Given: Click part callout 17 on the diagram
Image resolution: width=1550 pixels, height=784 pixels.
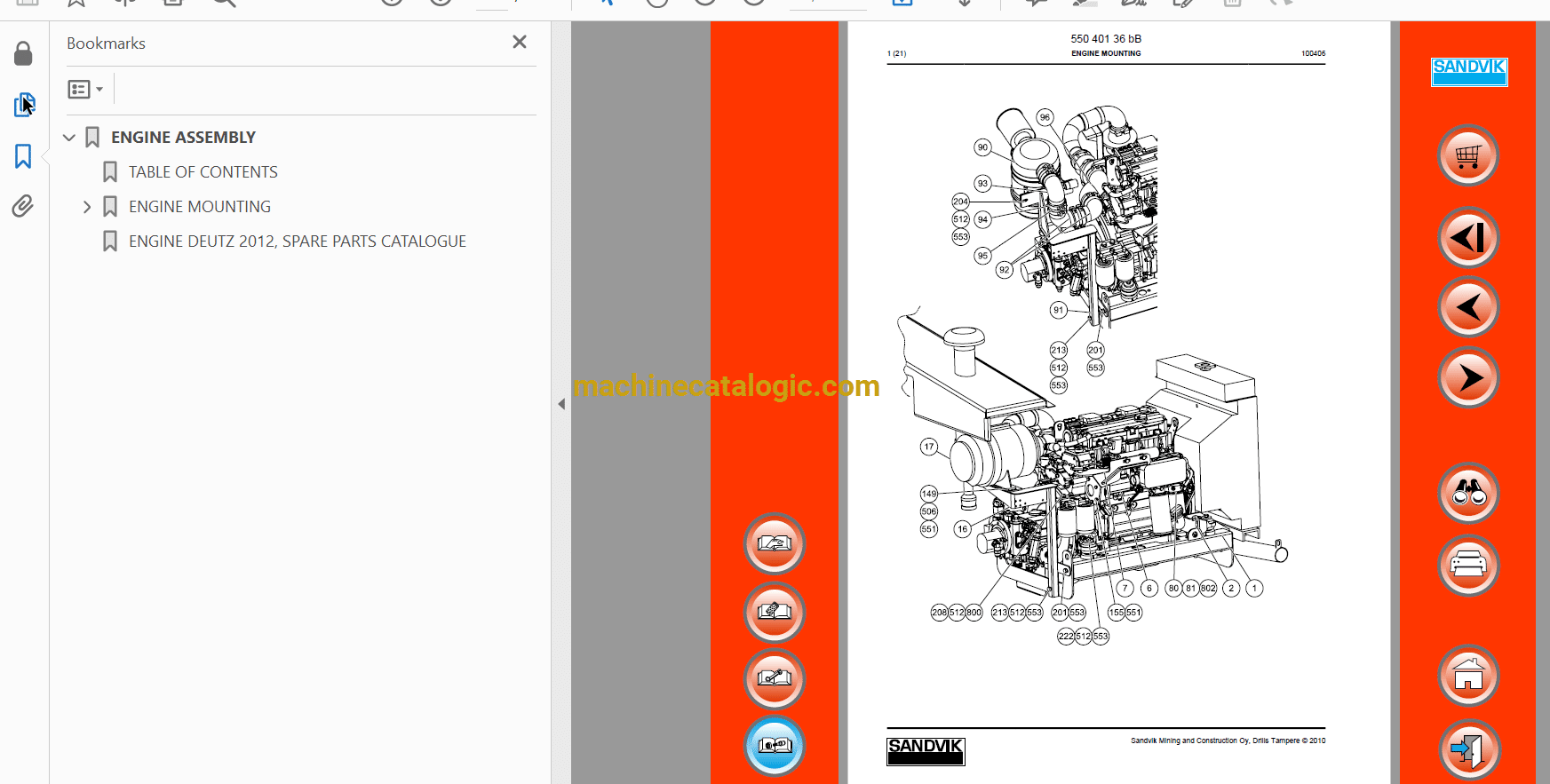Looking at the screenshot, I should pyautogui.click(x=929, y=447).
